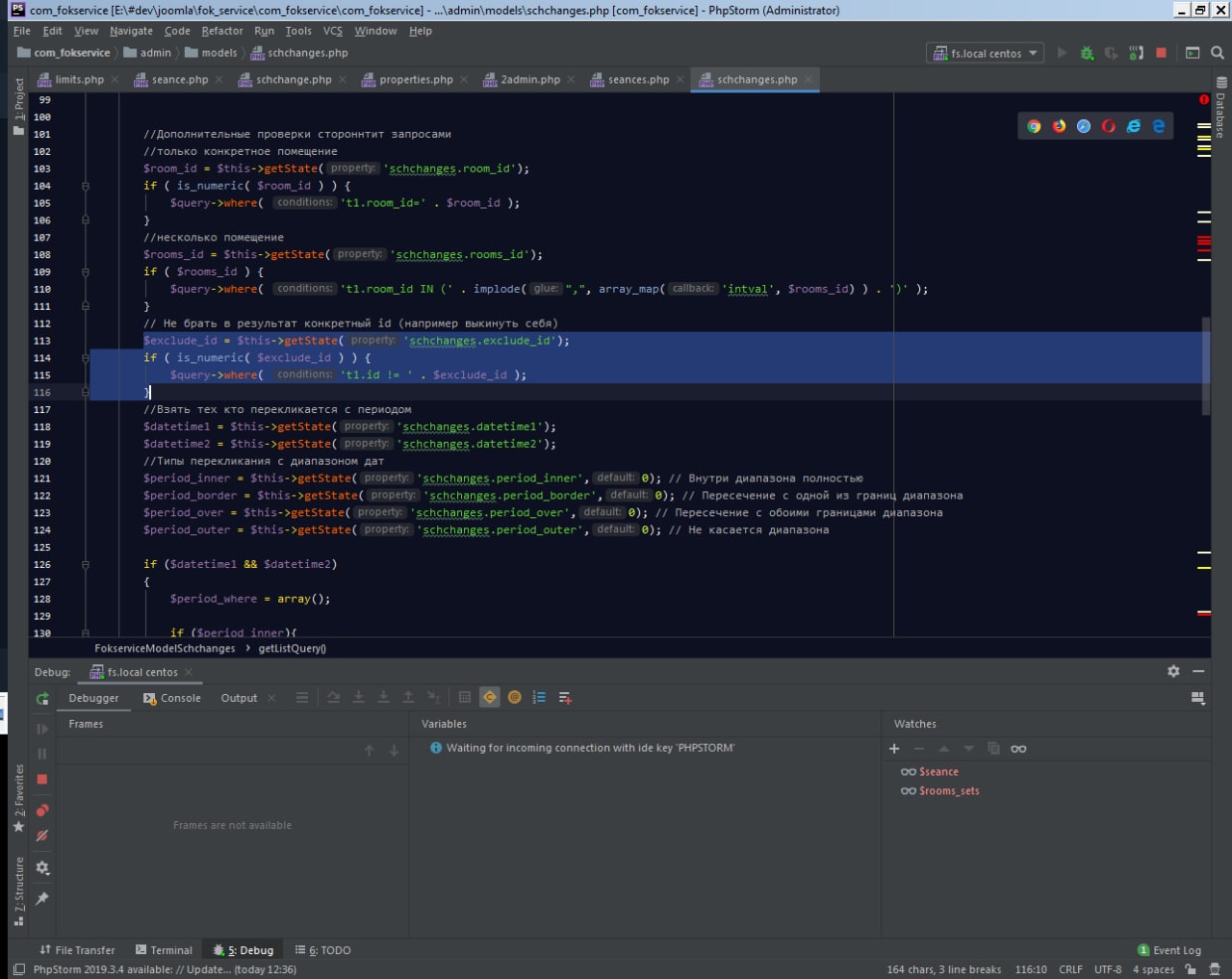Click the green Debug bug icon in toolbar
The image size is (1232, 979).
pyautogui.click(x=1087, y=53)
